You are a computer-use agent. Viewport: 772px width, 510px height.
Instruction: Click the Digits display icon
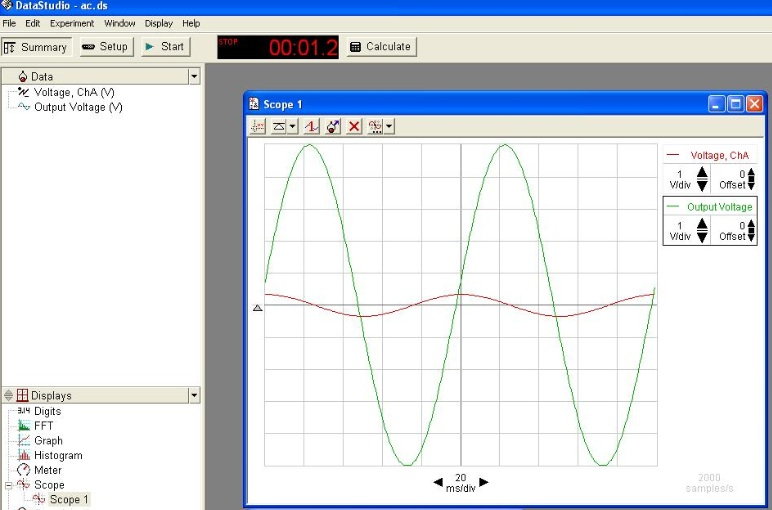24,411
